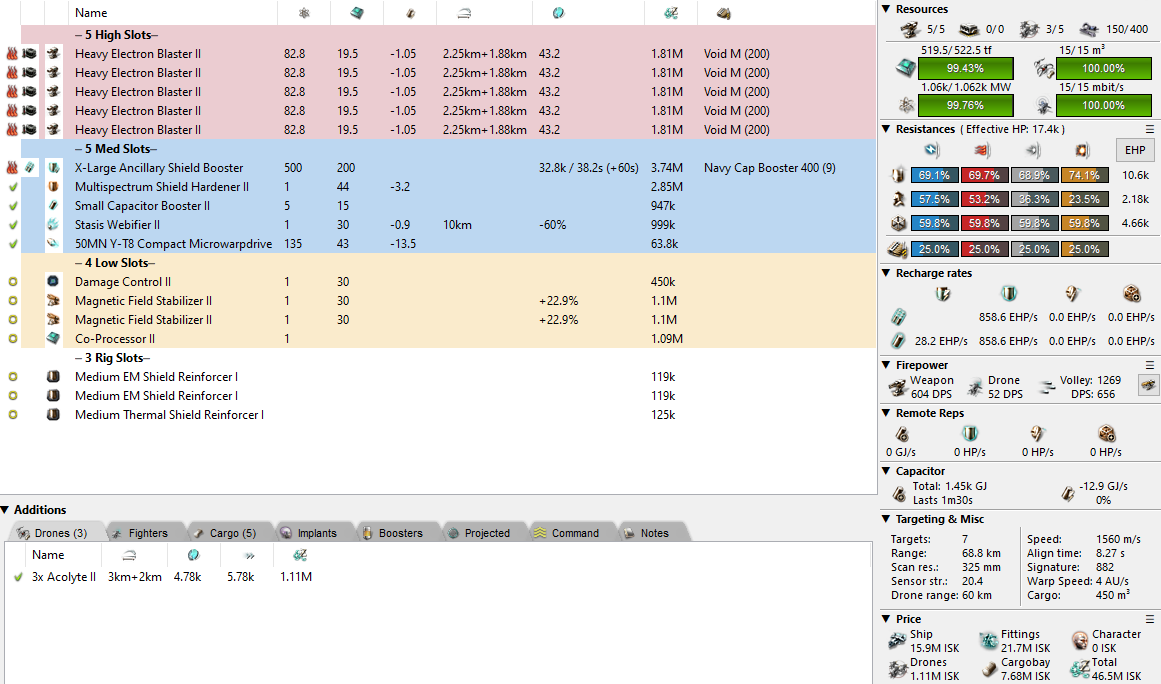The image size is (1161, 684).
Task: Click the Price column header icon
Action: 664,13
